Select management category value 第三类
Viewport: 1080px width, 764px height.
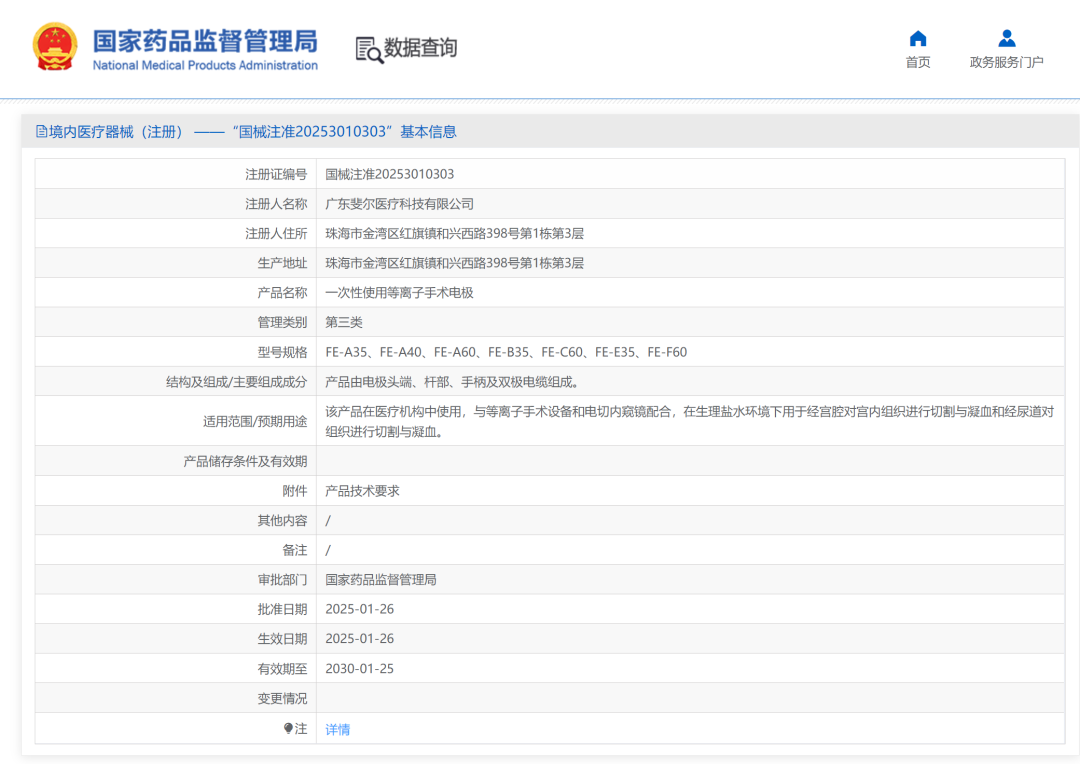pyautogui.click(x=344, y=322)
